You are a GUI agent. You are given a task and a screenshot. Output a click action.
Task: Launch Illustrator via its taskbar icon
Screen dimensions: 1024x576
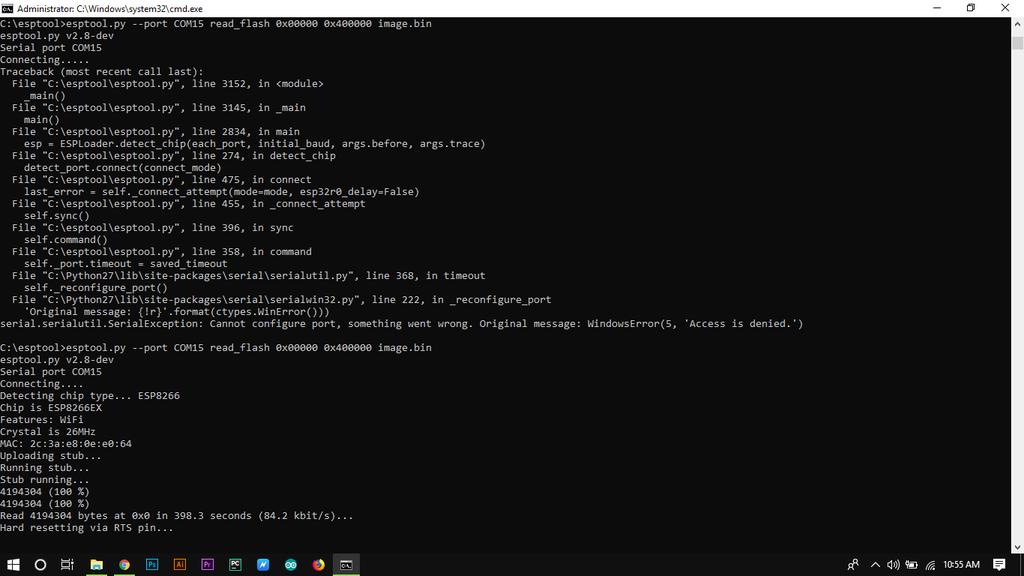180,564
